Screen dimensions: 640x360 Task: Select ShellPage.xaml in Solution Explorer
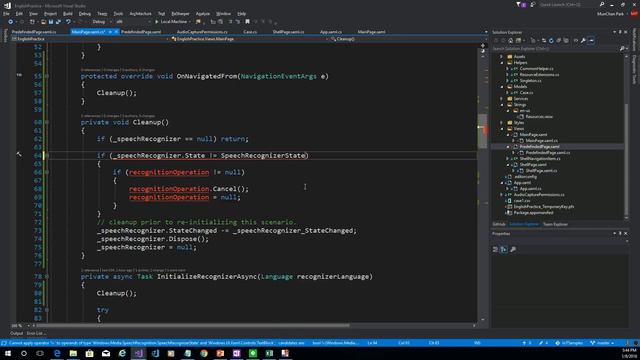pos(533,164)
